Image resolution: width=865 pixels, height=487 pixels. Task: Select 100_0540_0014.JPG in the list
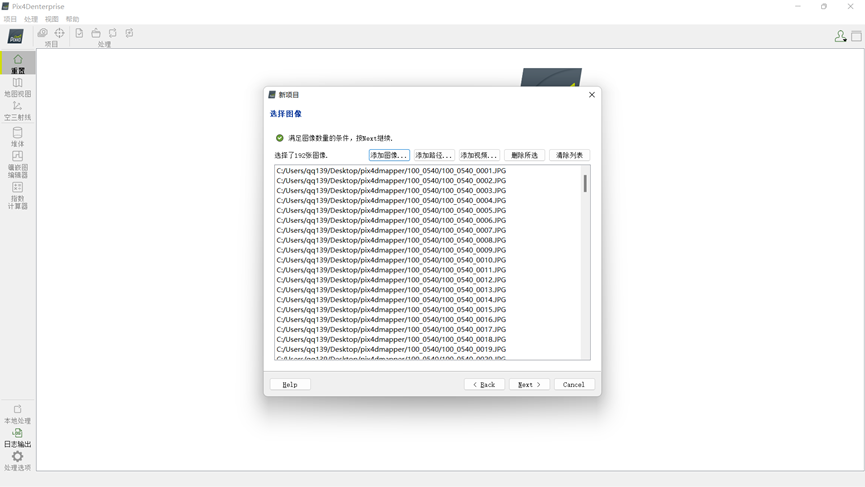pyautogui.click(x=391, y=300)
